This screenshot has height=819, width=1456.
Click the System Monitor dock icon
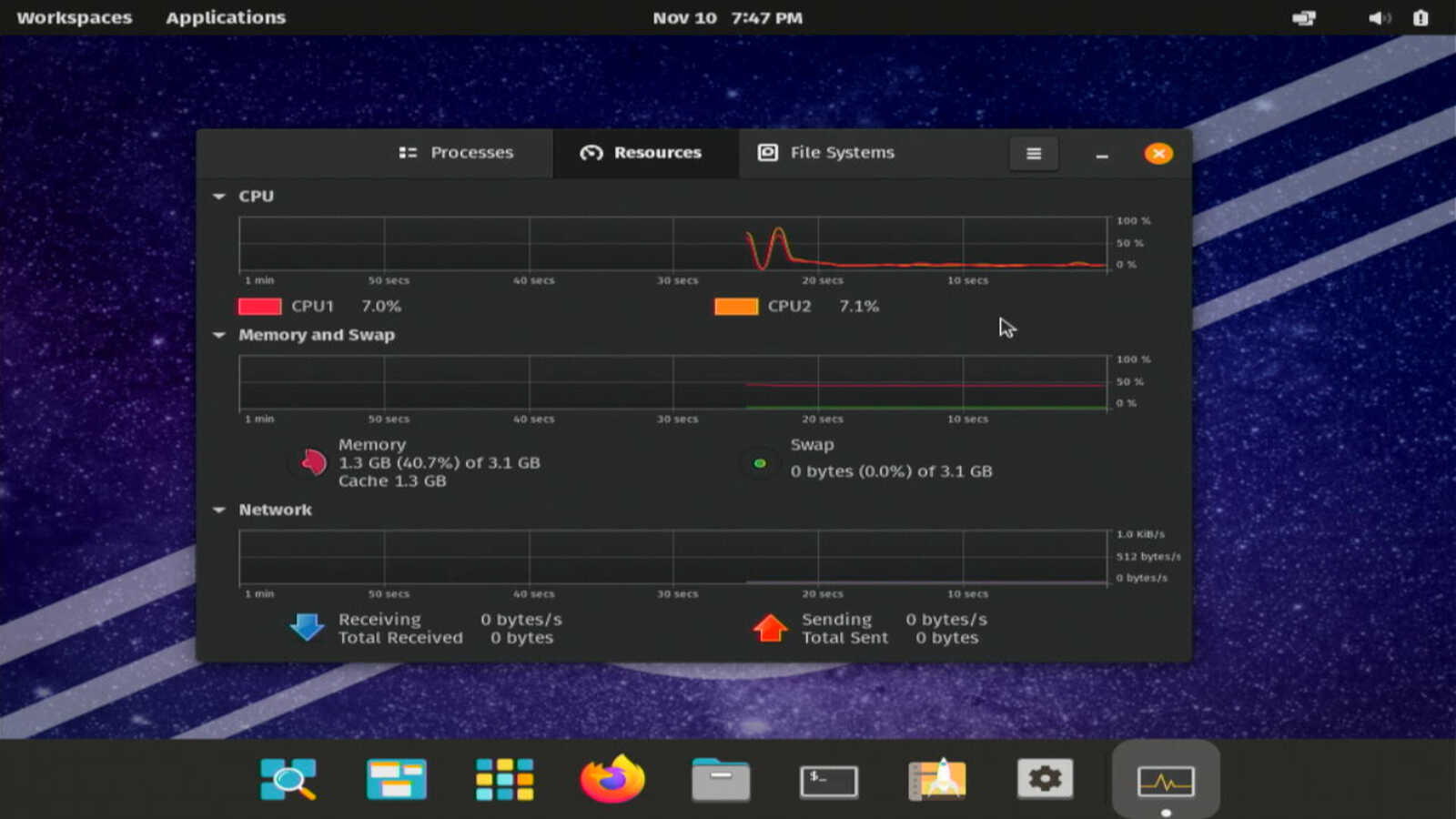(1166, 780)
